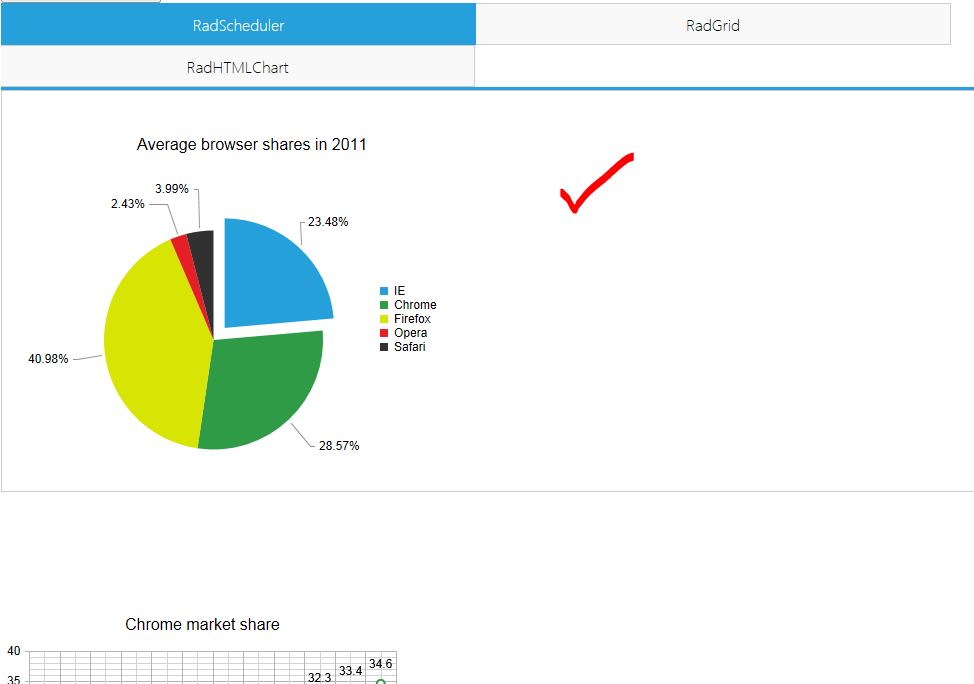Toggle the Firefox legend label
Screen dimensions: 974x684
[x=412, y=319]
